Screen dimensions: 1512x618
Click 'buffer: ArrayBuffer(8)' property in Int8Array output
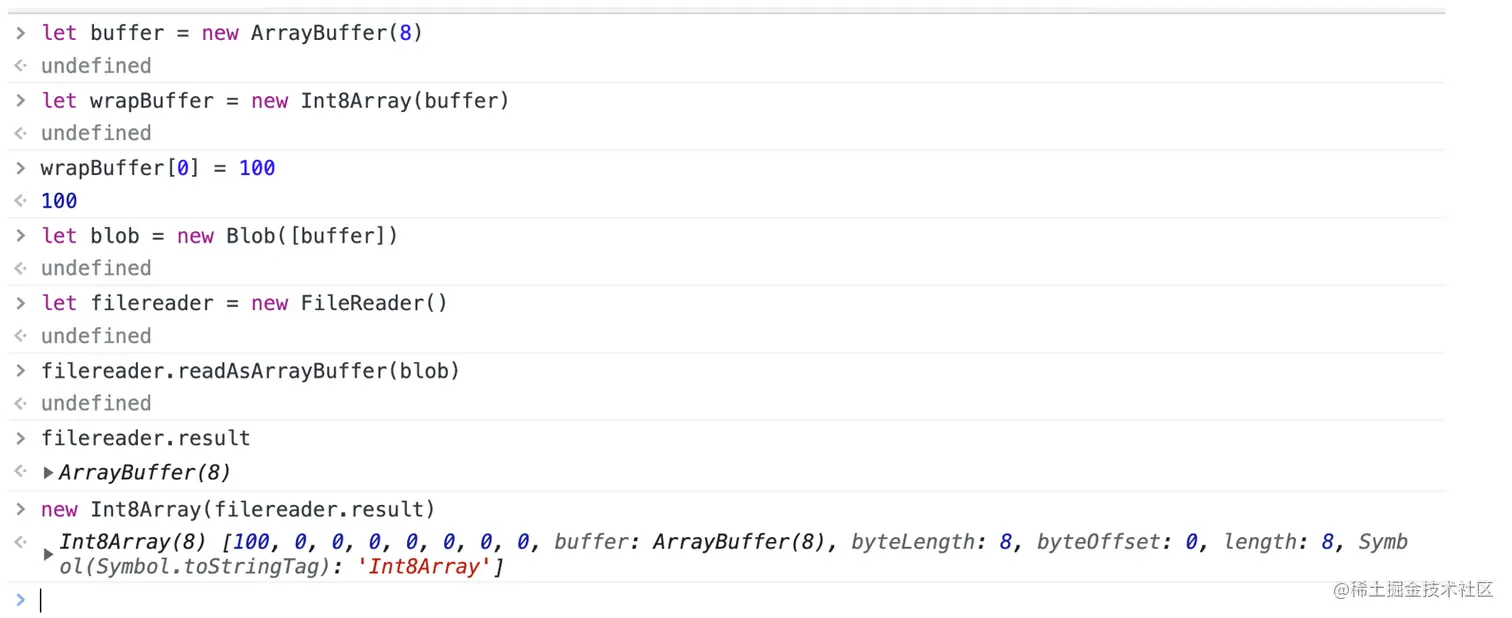click(x=691, y=542)
